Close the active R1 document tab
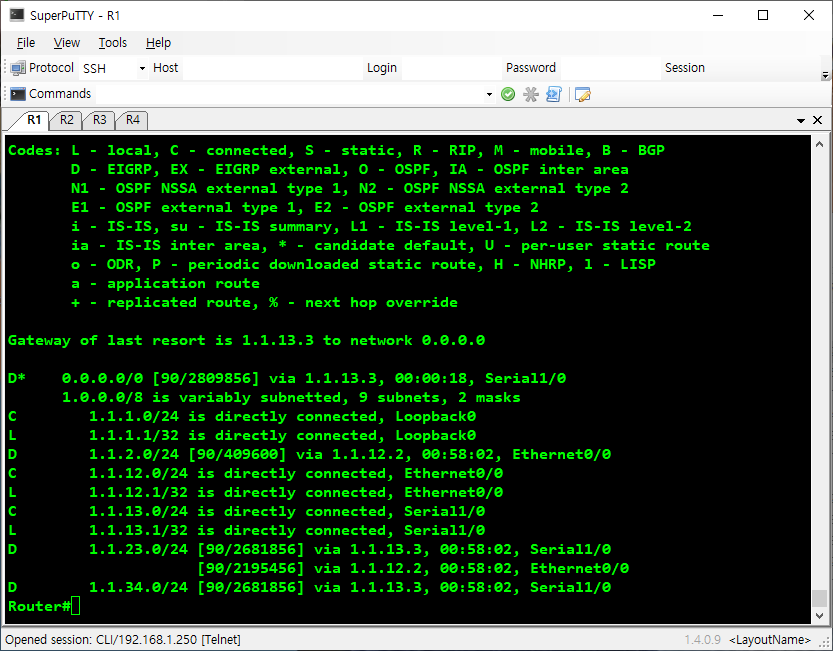Image resolution: width=833 pixels, height=651 pixels. point(818,120)
